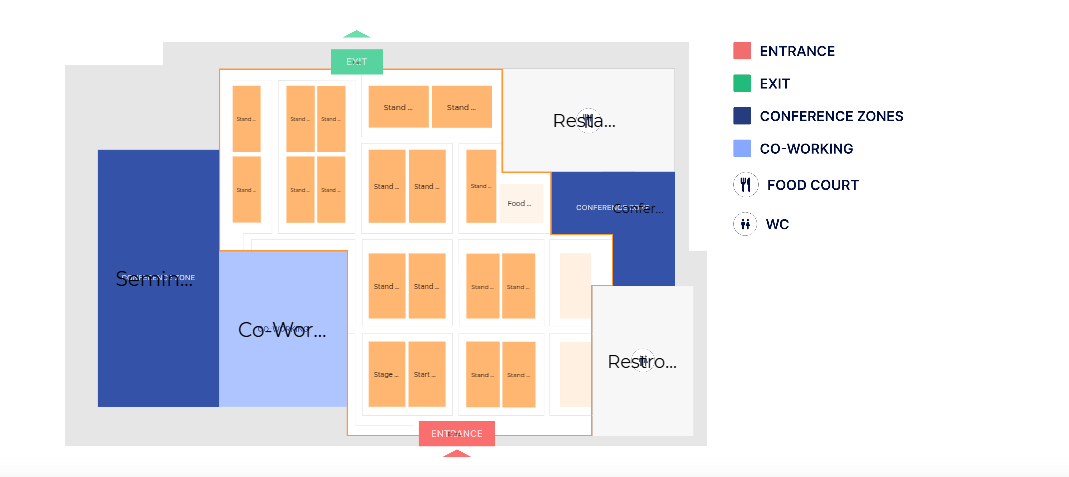This screenshot has width=1069, height=477.
Task: Click the Food Court legend icon
Action: point(745,185)
